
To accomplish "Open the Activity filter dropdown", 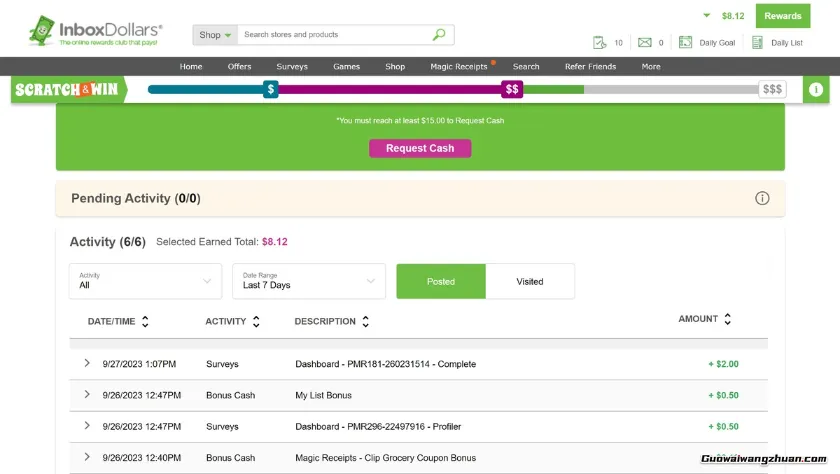I will (145, 281).
